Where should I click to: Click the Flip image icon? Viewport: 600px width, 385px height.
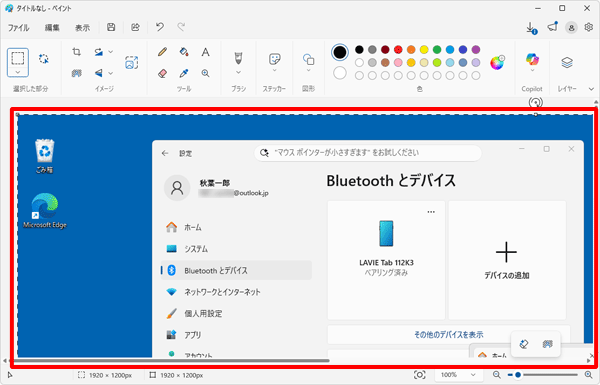click(99, 73)
